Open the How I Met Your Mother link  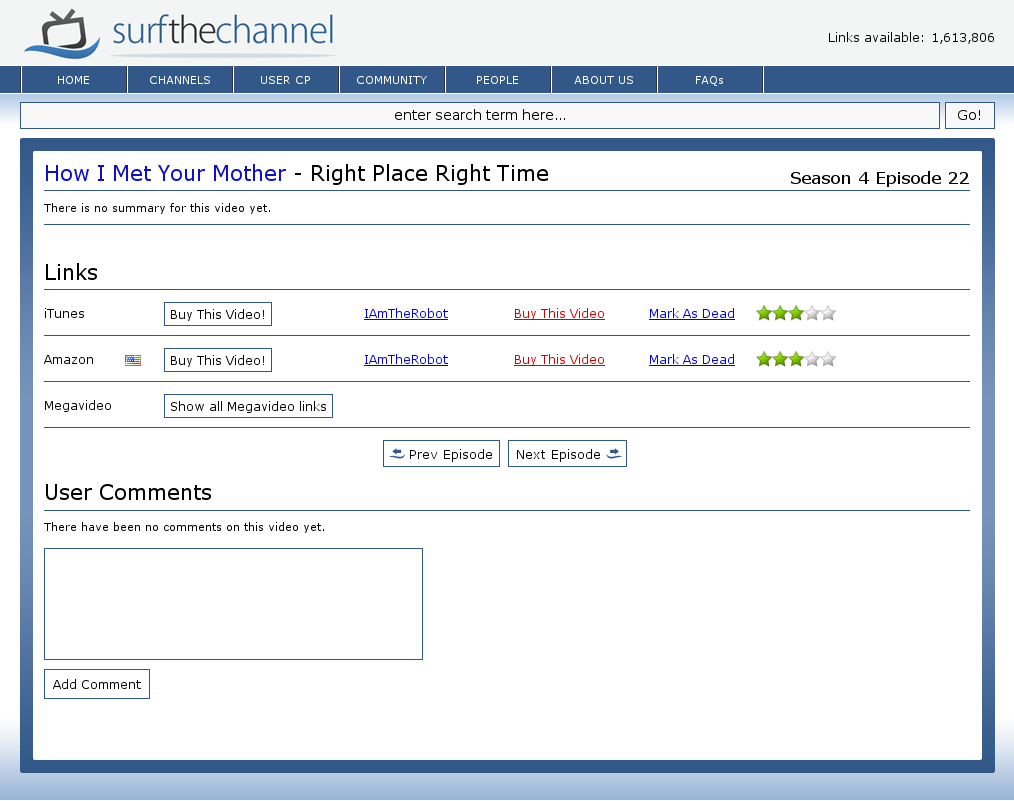[165, 173]
